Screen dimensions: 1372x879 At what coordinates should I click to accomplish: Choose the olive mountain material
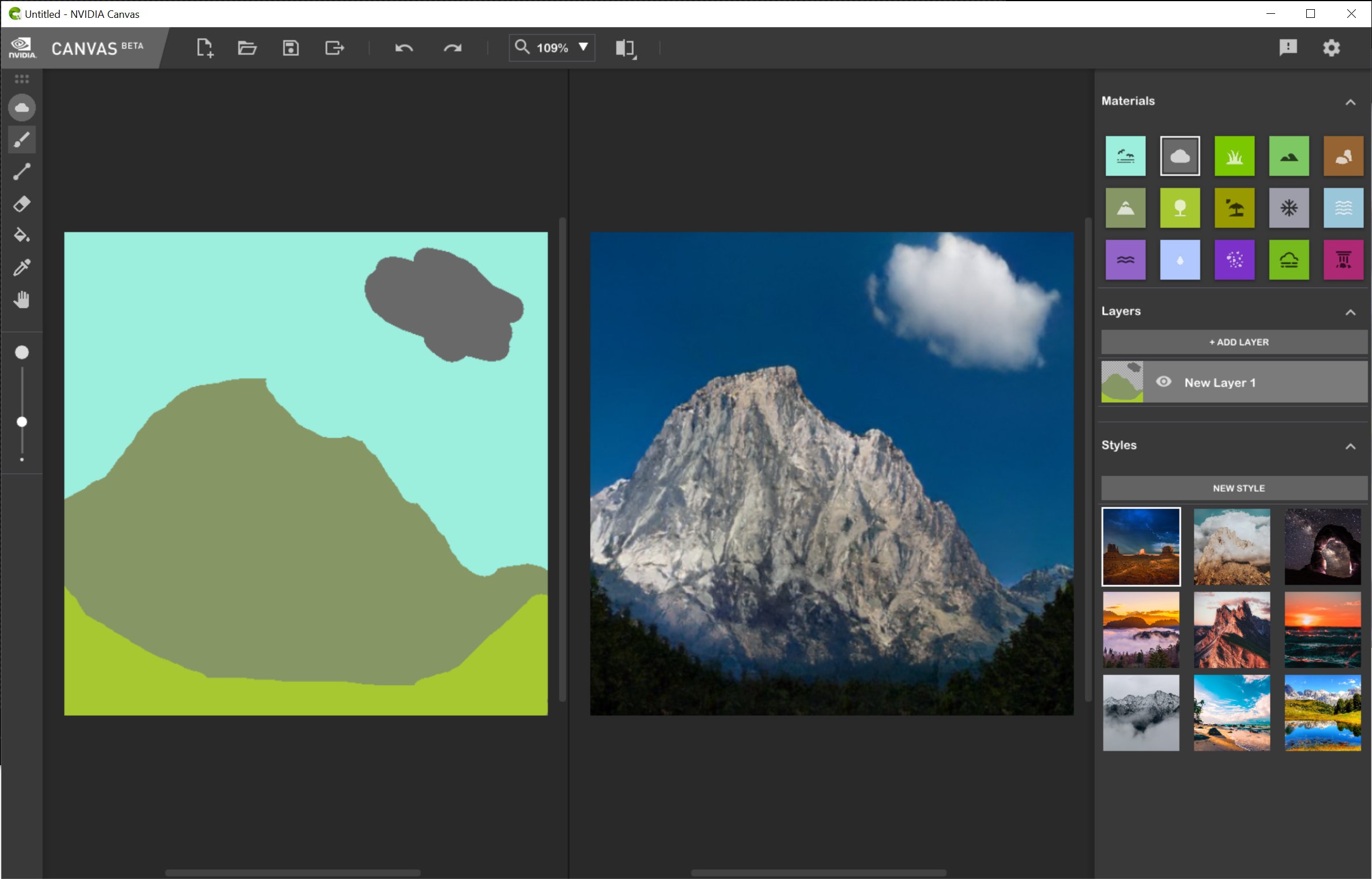[1125, 208]
